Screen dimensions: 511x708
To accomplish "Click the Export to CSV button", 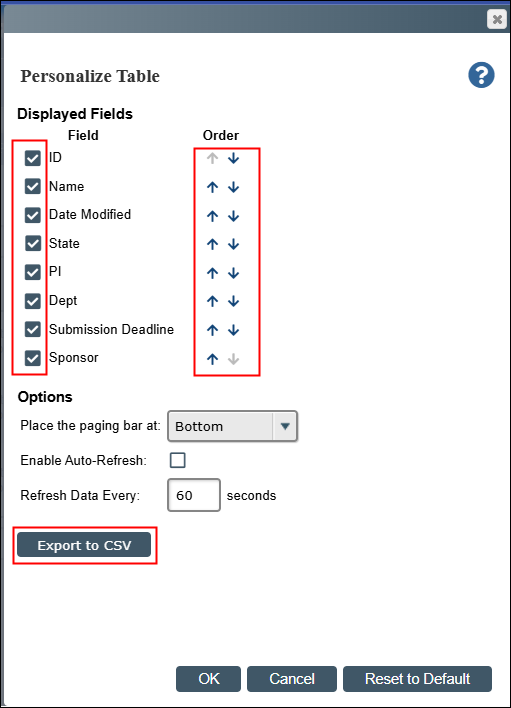I will pyautogui.click(x=84, y=545).
